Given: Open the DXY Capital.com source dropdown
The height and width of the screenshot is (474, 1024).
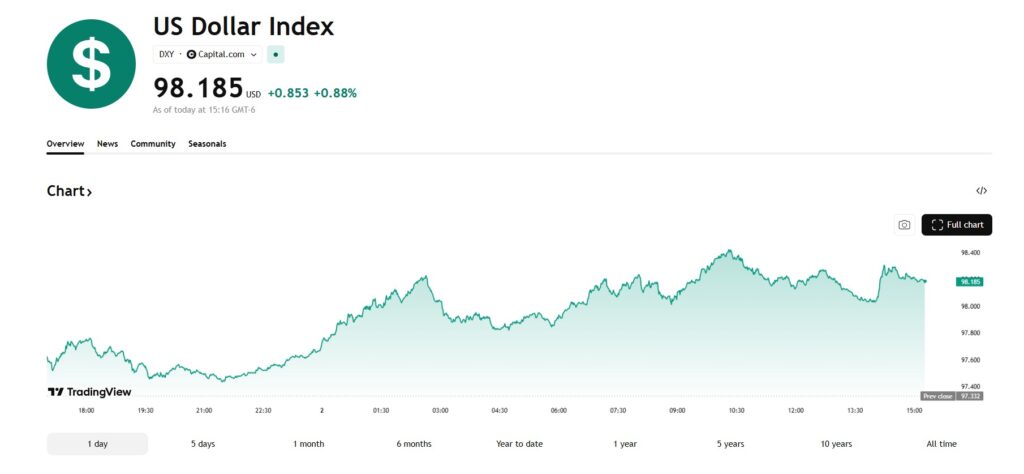Looking at the screenshot, I should (208, 54).
